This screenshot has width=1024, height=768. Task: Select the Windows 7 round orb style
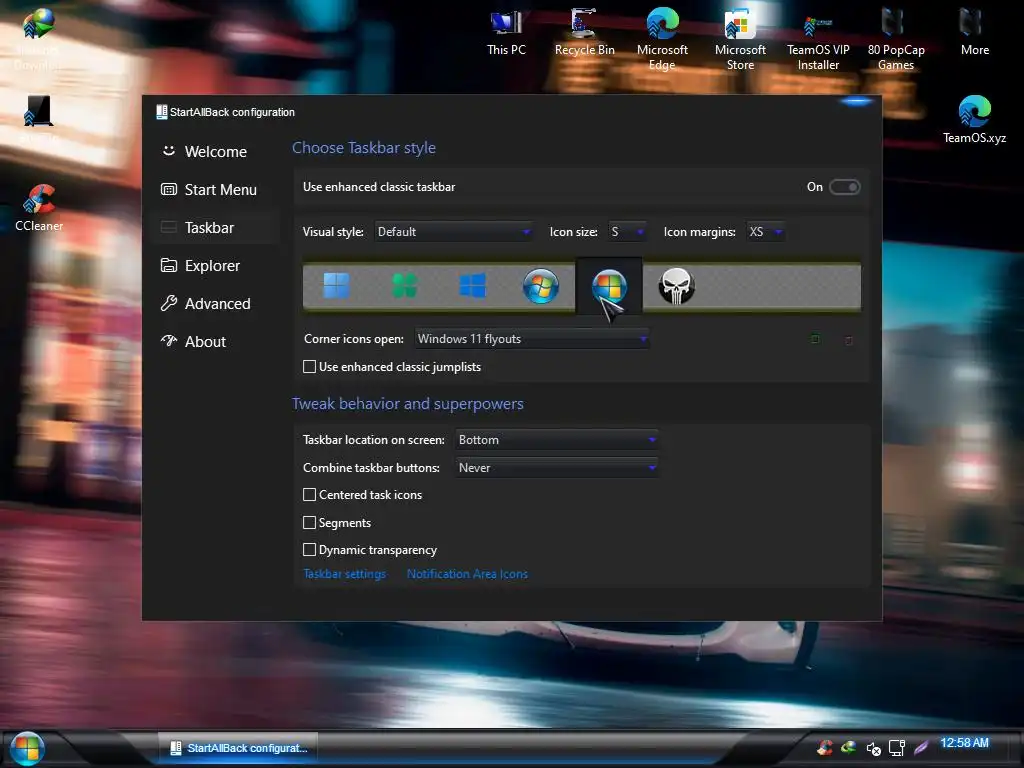[x=541, y=286]
